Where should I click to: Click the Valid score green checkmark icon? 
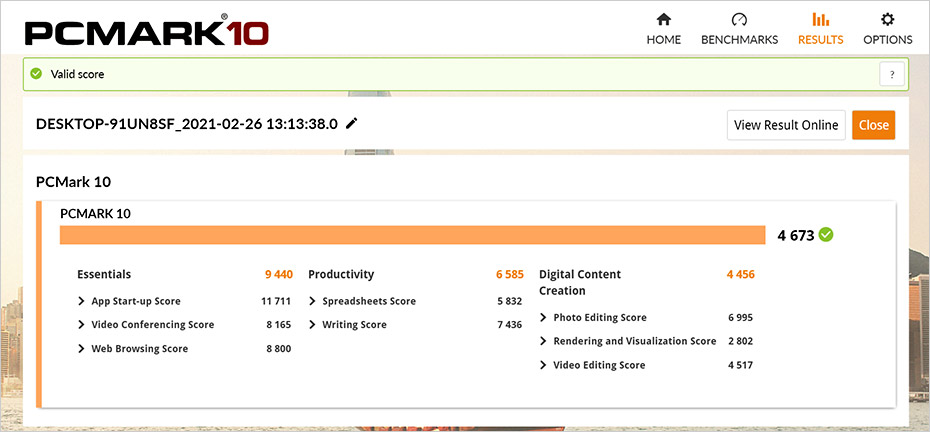point(36,74)
